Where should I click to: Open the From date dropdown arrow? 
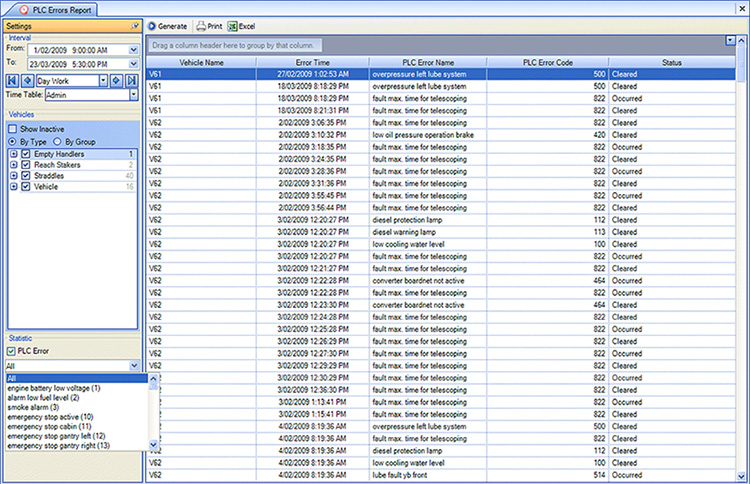point(133,50)
